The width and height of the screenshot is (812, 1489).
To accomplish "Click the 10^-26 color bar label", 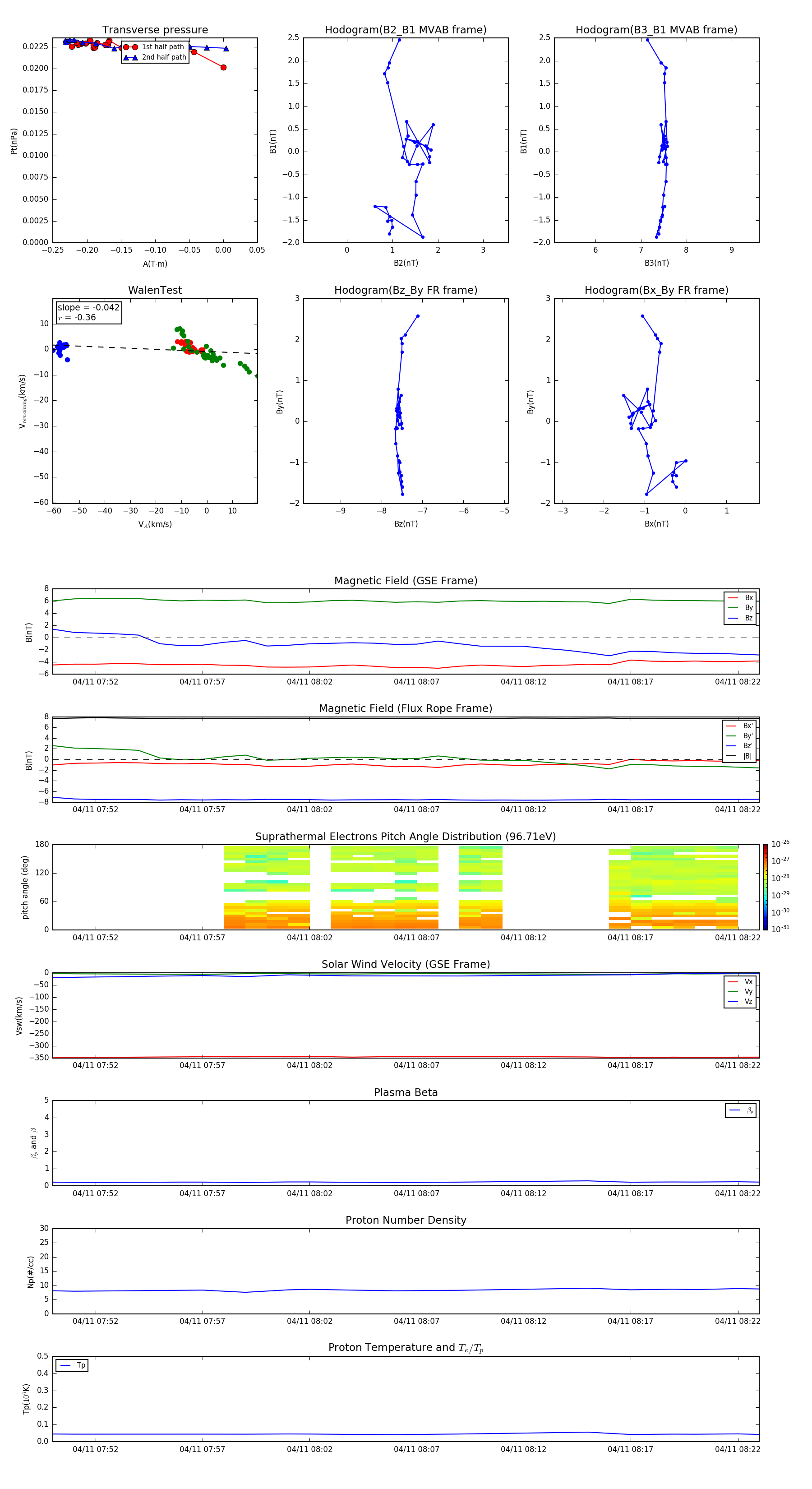I will (x=780, y=844).
